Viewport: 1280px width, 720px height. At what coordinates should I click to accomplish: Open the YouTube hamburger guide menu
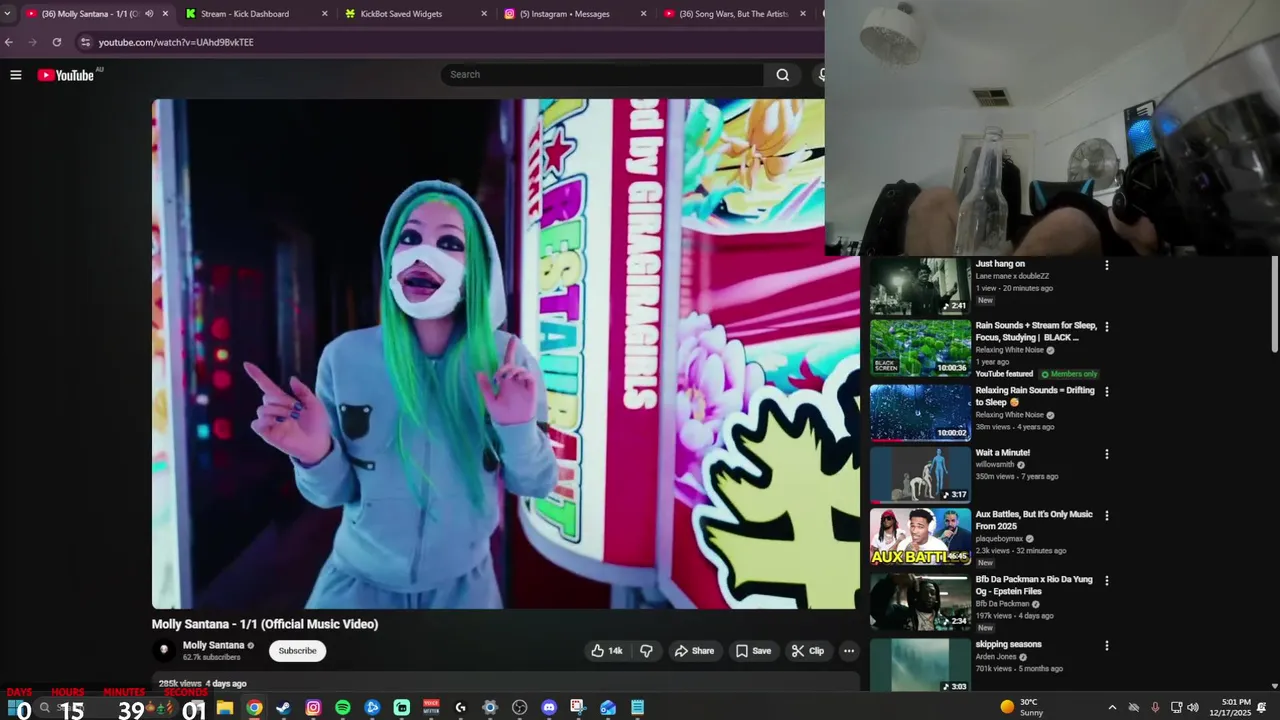tap(16, 75)
